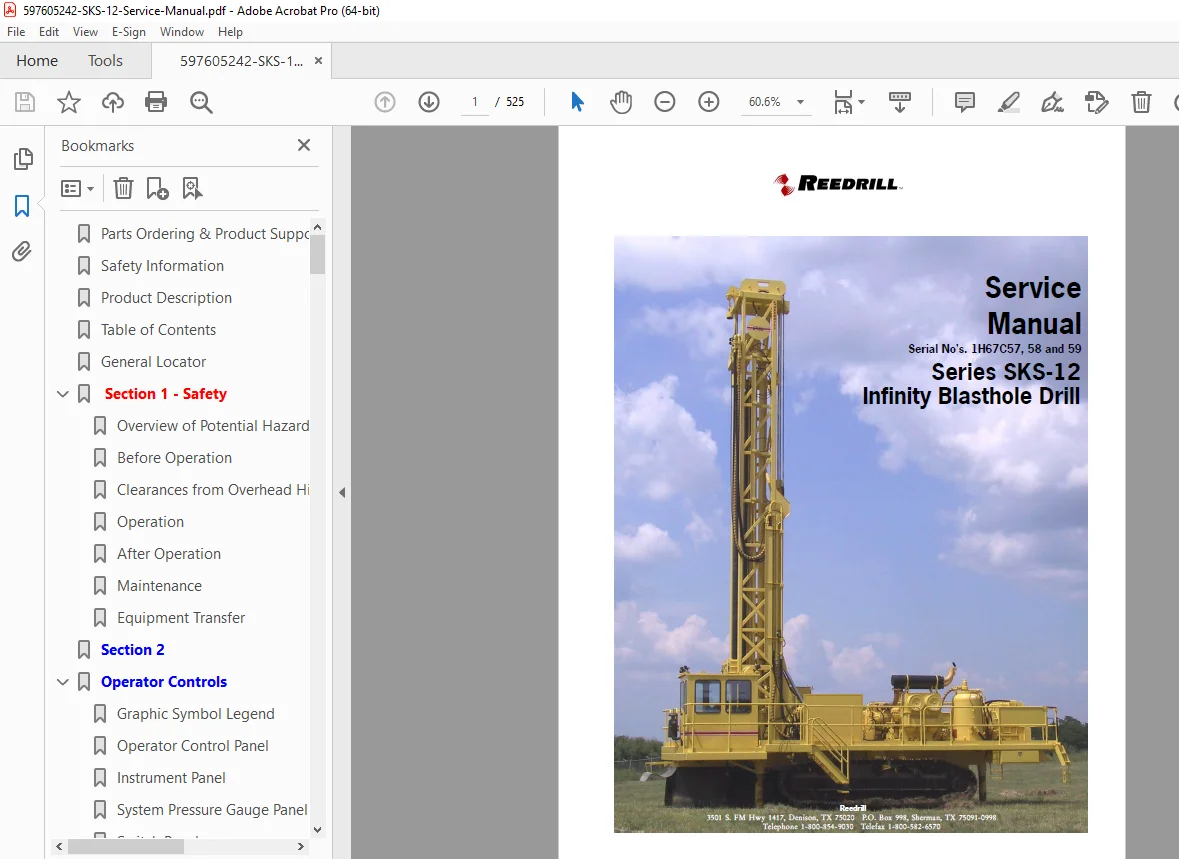Click the find current bookmark icon
This screenshot has height=859, width=1179.
[192, 188]
